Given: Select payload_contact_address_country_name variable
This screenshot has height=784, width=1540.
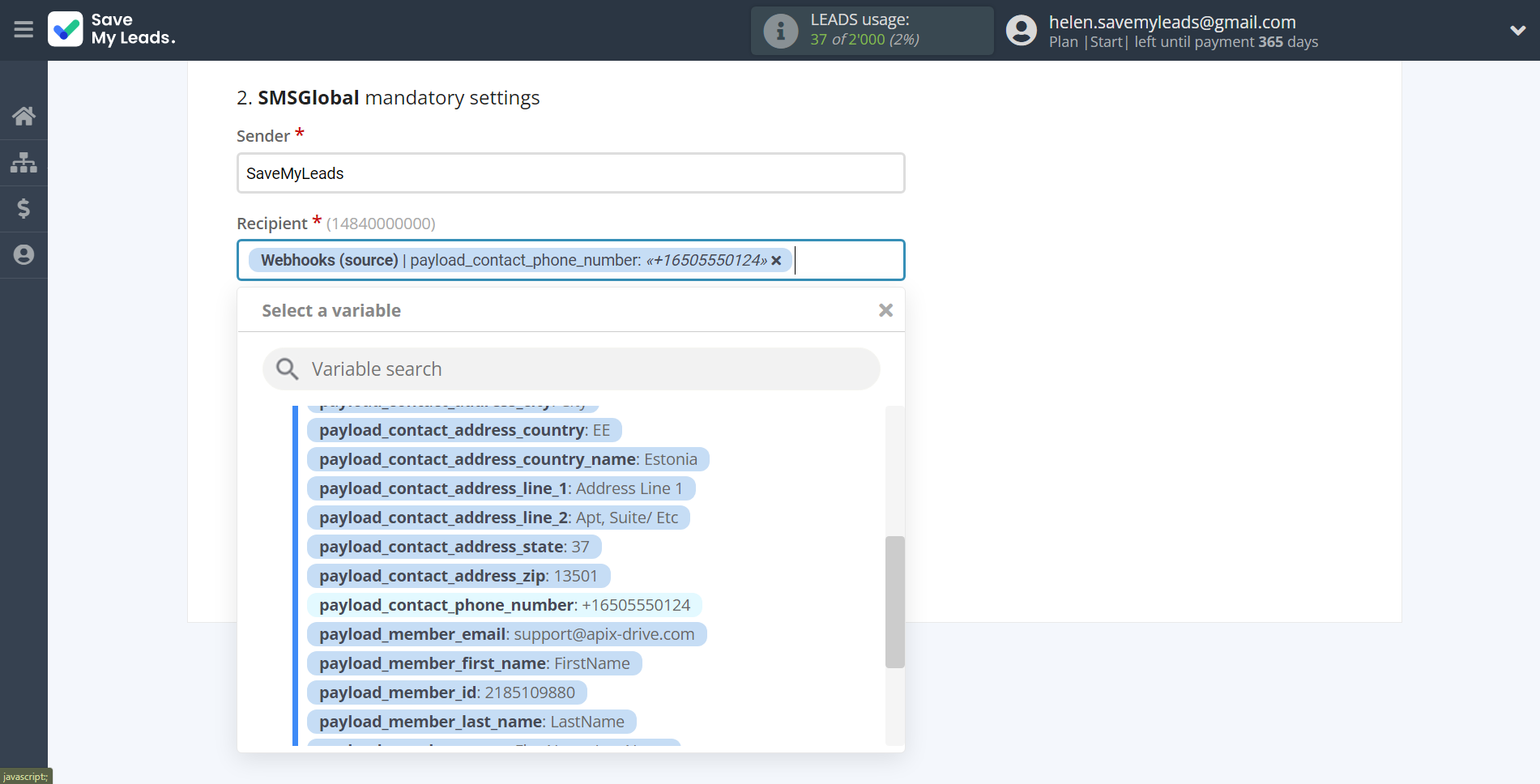Looking at the screenshot, I should (x=508, y=459).
